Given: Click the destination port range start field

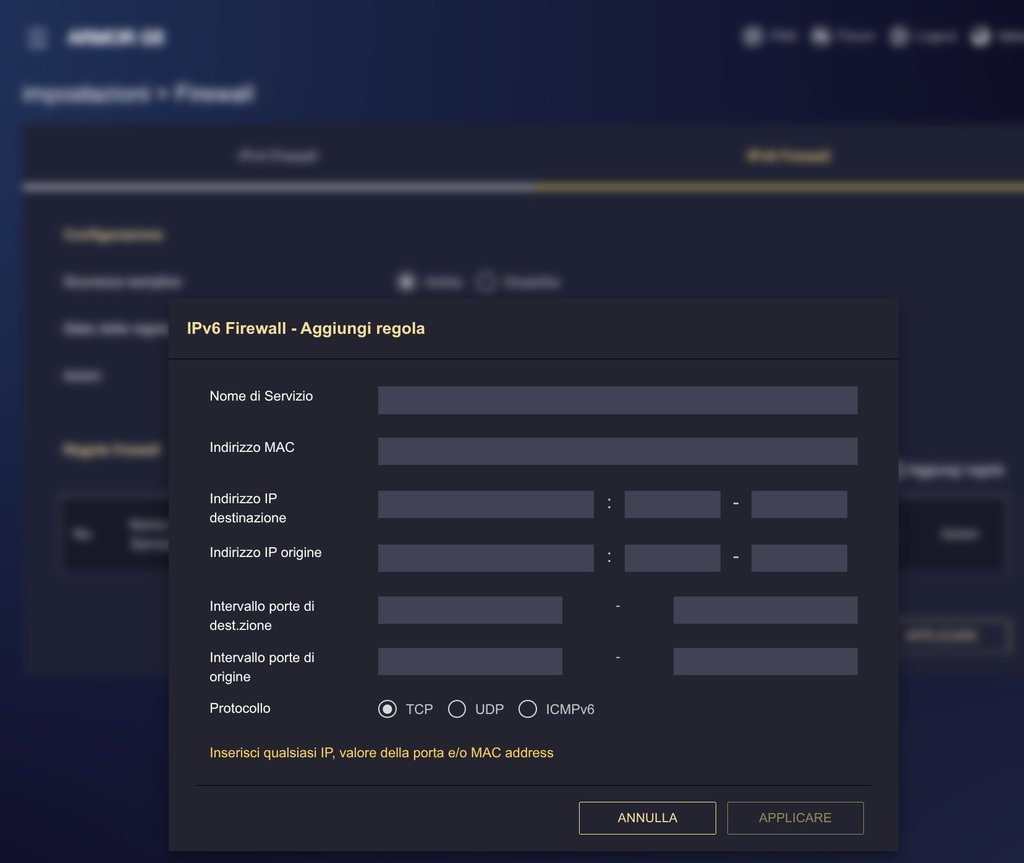Looking at the screenshot, I should pos(470,610).
